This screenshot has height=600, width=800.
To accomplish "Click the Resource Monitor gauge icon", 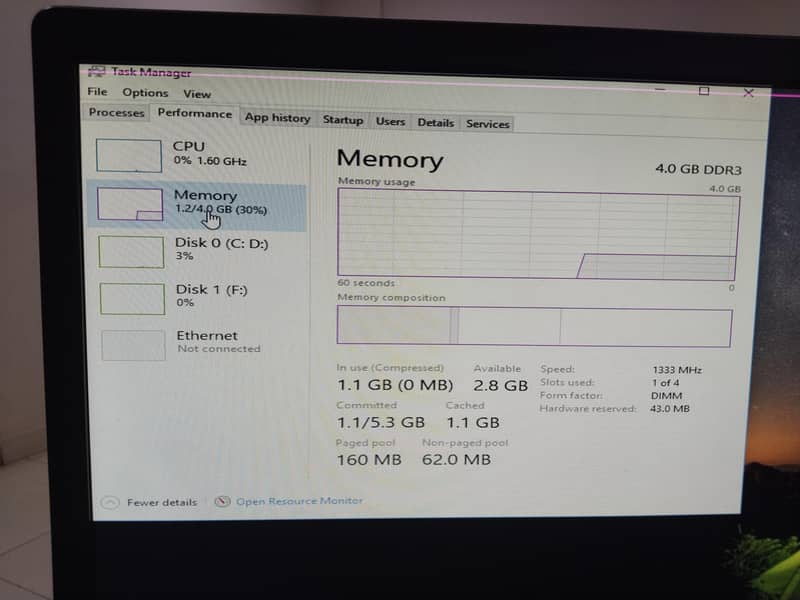I will (222, 502).
